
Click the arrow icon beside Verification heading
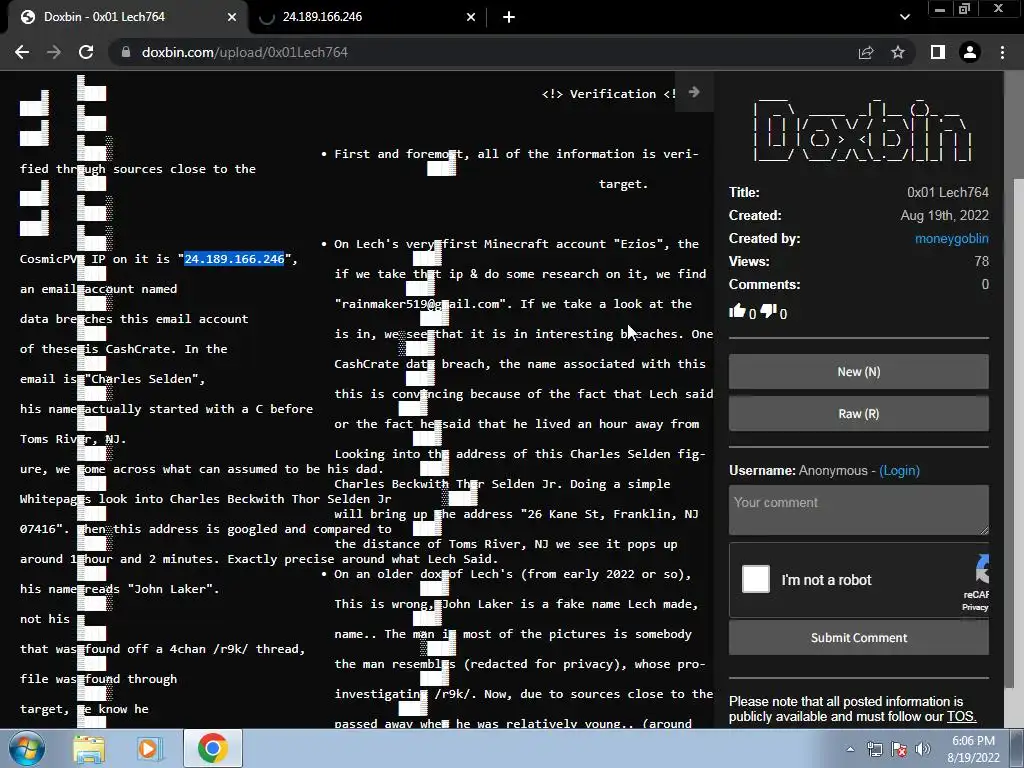pos(694,92)
